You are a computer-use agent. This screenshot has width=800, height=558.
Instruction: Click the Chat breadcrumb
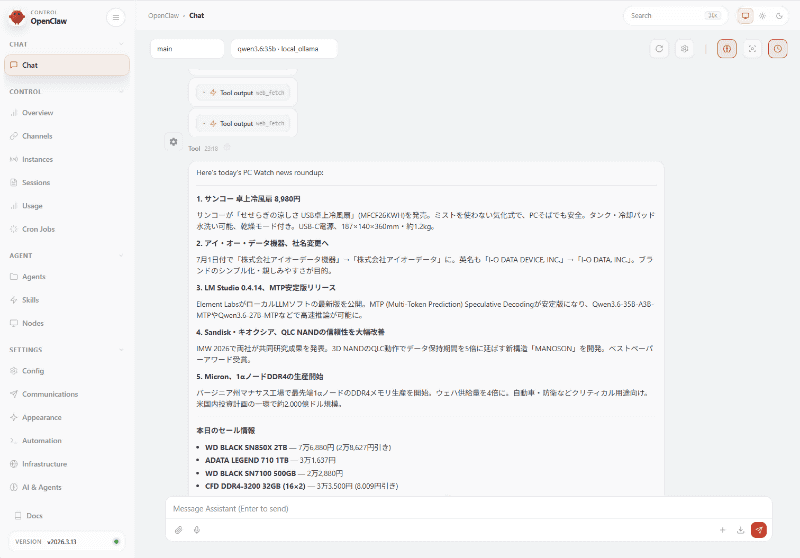click(196, 16)
